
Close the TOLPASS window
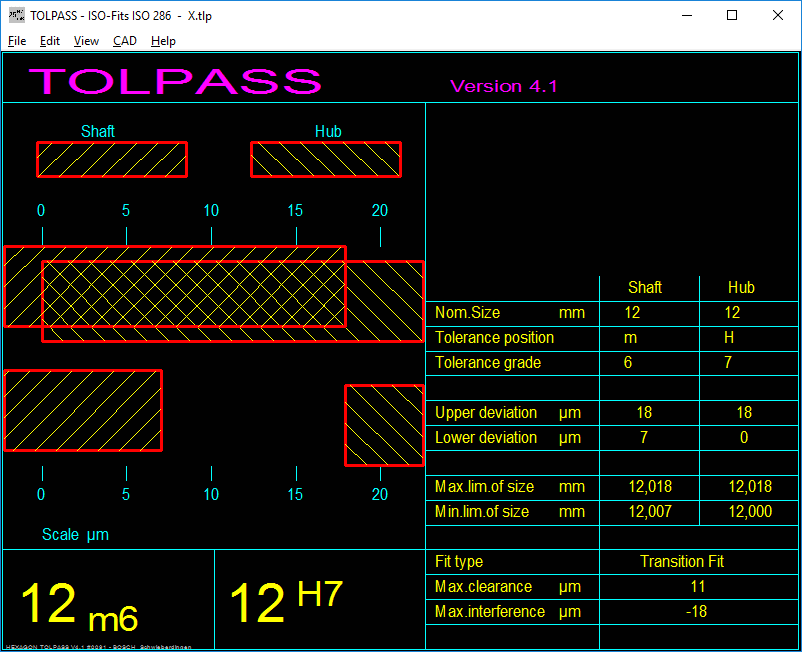tap(777, 15)
